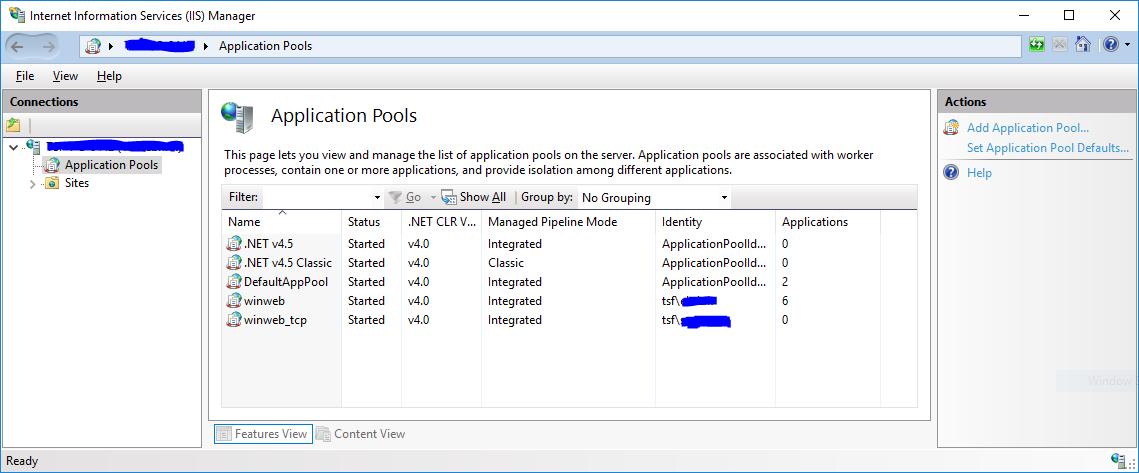Click the Applications count 6 for winweb
The image size is (1139, 473).
point(785,301)
